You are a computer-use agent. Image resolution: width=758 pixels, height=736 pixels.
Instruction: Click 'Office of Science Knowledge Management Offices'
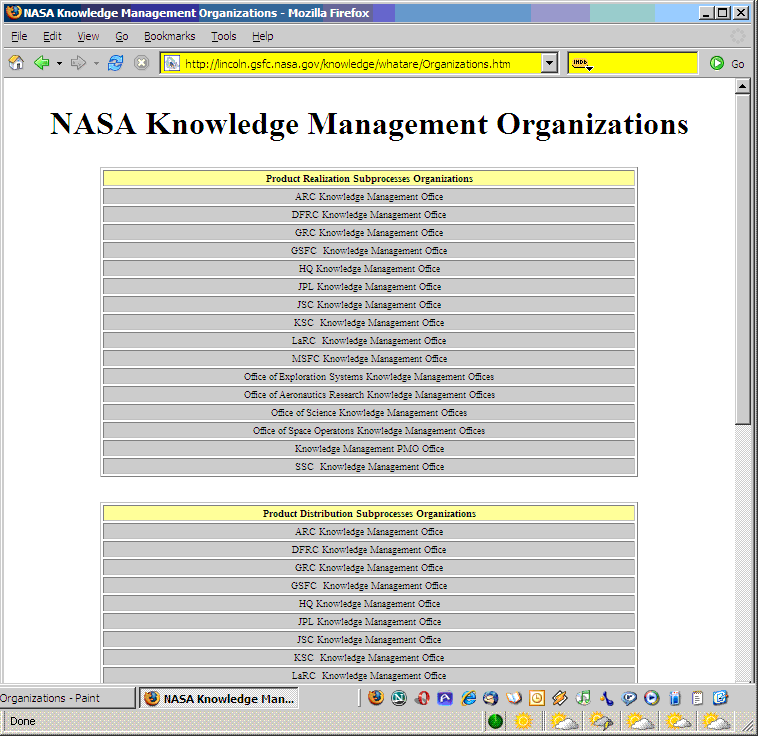coord(369,412)
